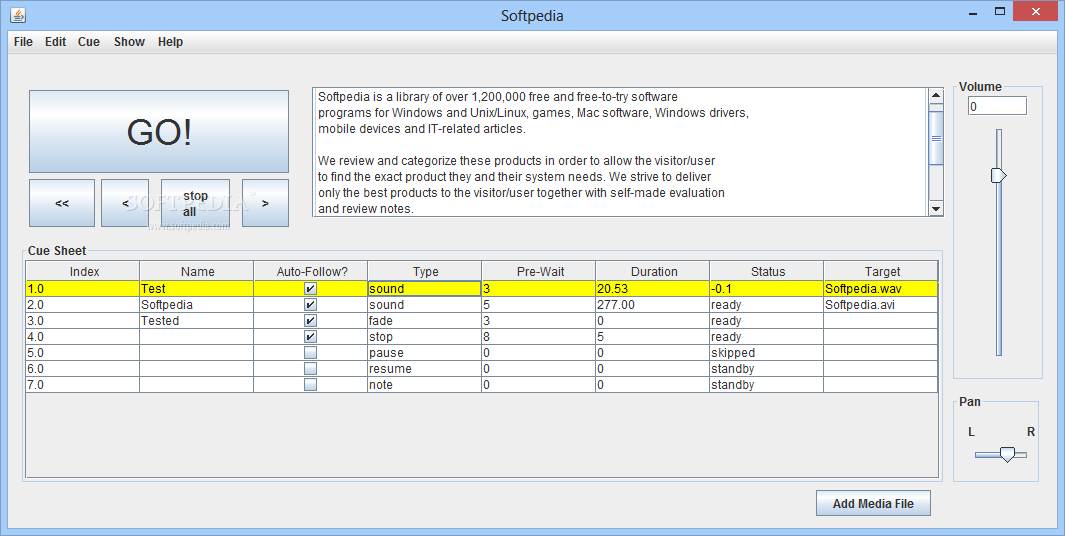Close the Softpedia window
1065x536 pixels.
coord(1036,12)
